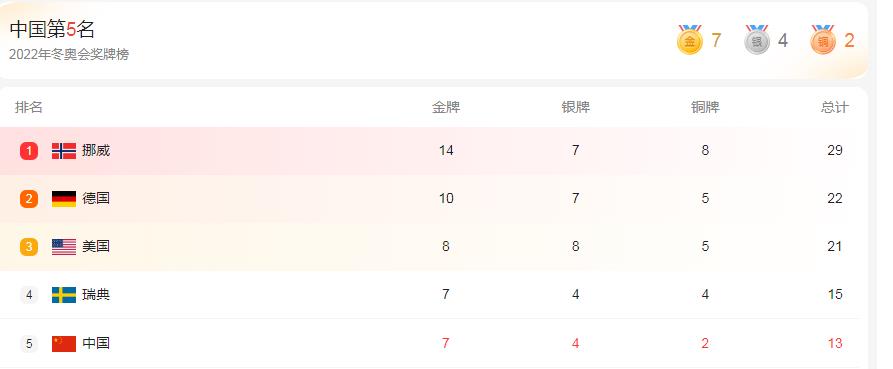This screenshot has width=893, height=369.
Task: Click the orange rank 2 badge
Action: [x=29, y=199]
